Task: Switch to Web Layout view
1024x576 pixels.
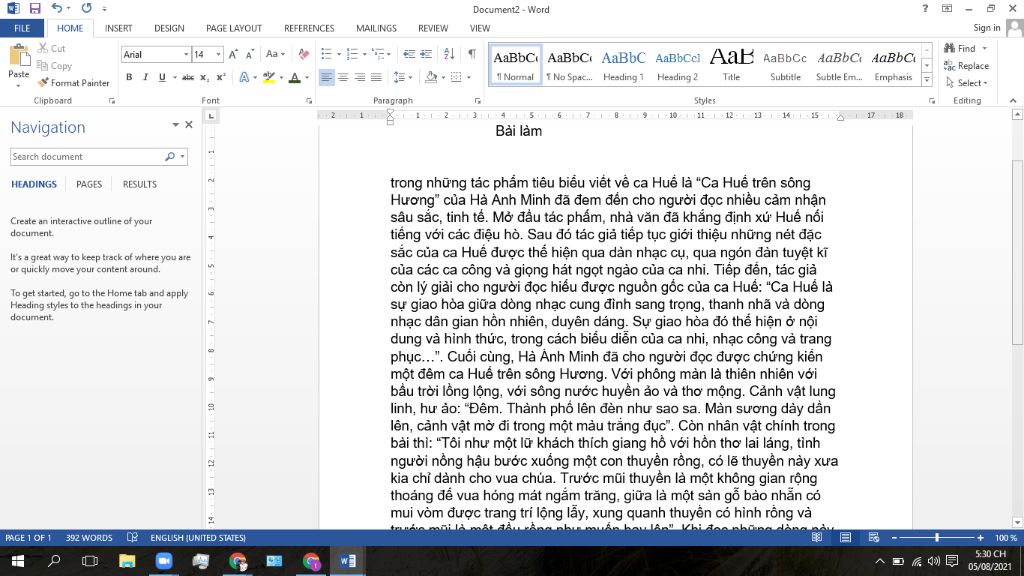Action: click(x=874, y=537)
